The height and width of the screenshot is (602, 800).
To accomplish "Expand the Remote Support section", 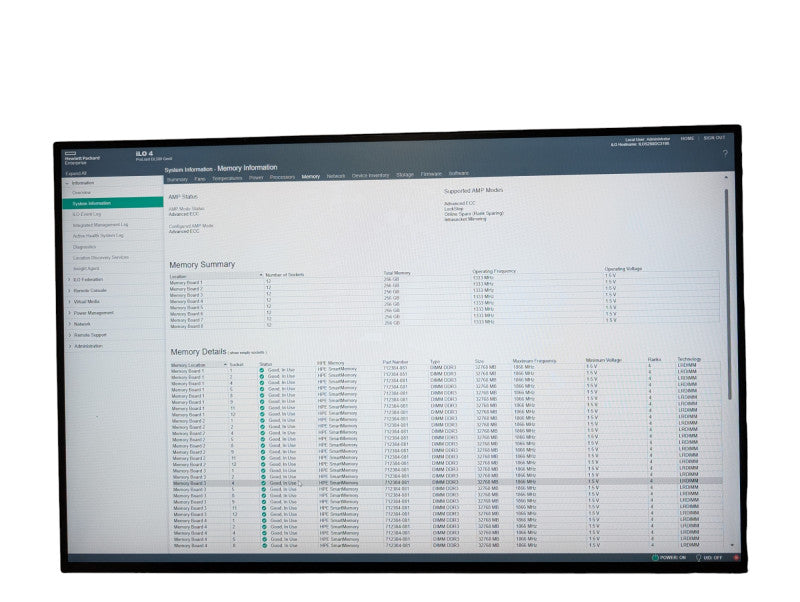I will pyautogui.click(x=70, y=335).
